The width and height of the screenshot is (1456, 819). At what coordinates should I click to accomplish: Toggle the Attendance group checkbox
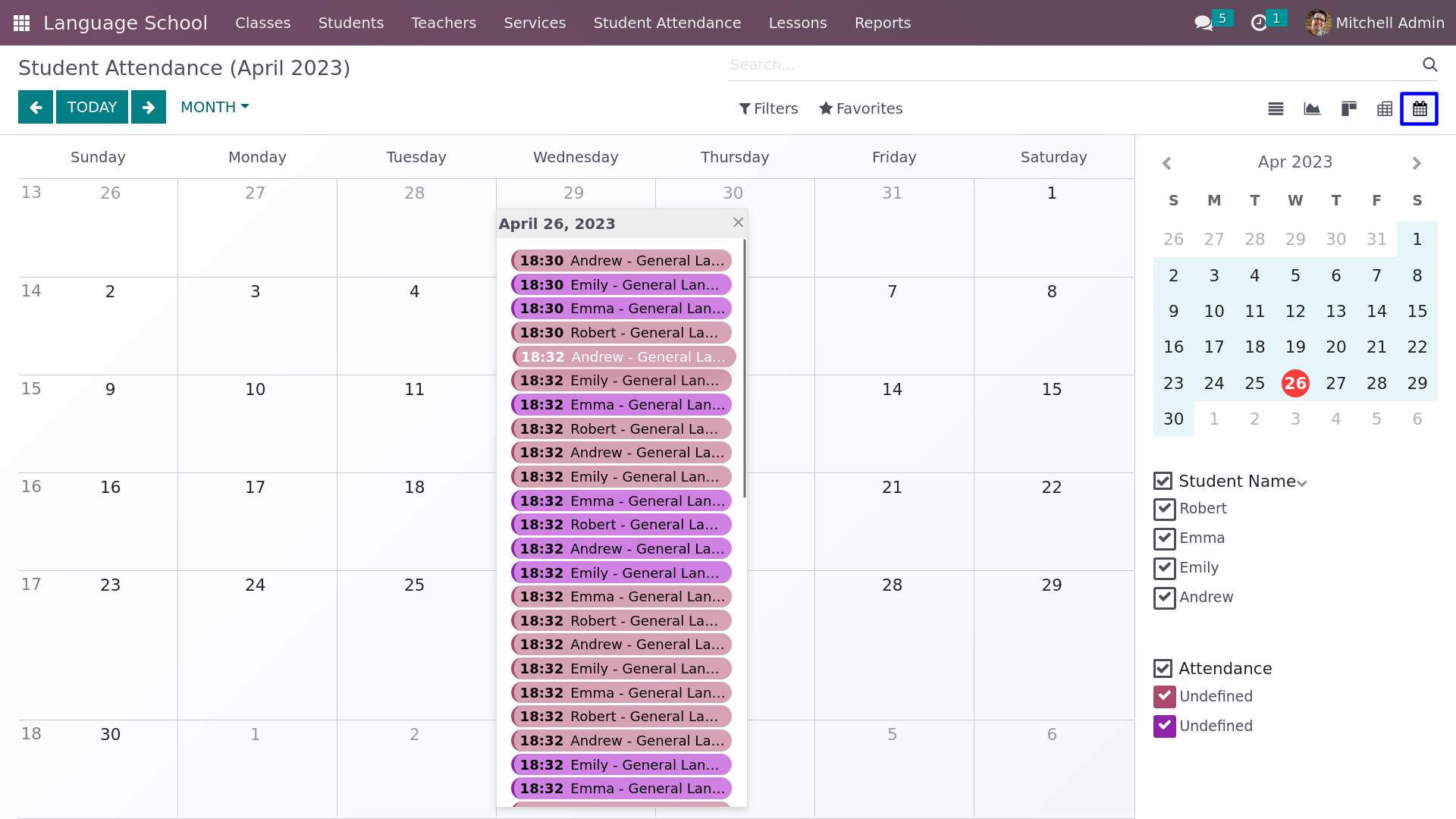pos(1163,668)
